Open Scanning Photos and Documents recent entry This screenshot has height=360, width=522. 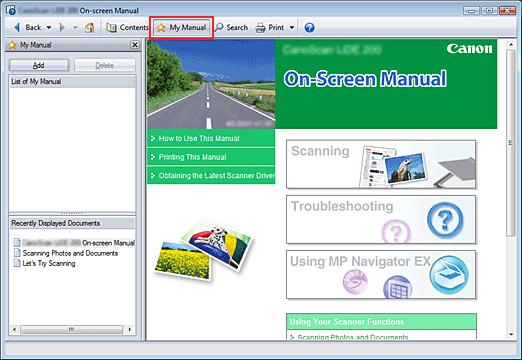pyautogui.click(x=66, y=253)
